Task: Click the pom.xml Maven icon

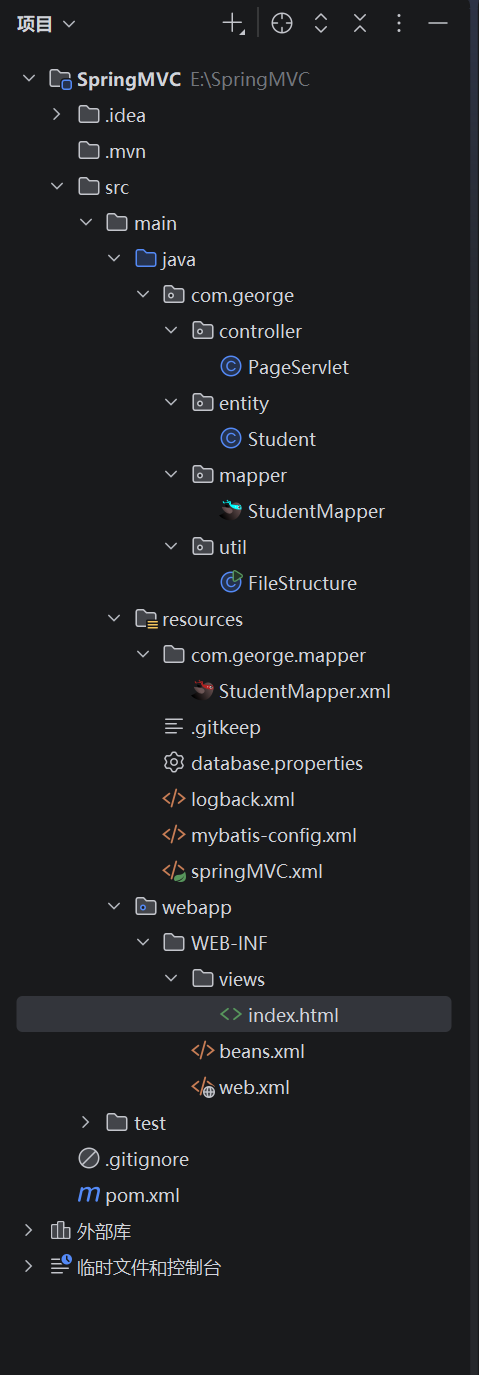Action: click(x=89, y=1195)
